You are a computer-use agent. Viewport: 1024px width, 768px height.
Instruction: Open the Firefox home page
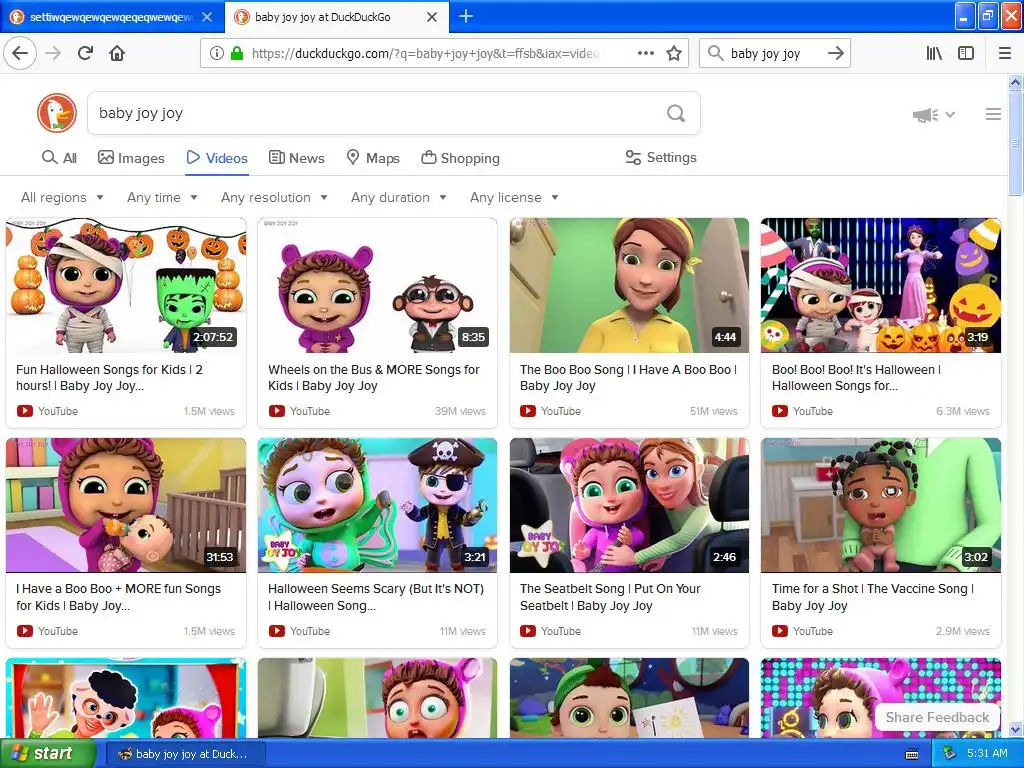[117, 53]
